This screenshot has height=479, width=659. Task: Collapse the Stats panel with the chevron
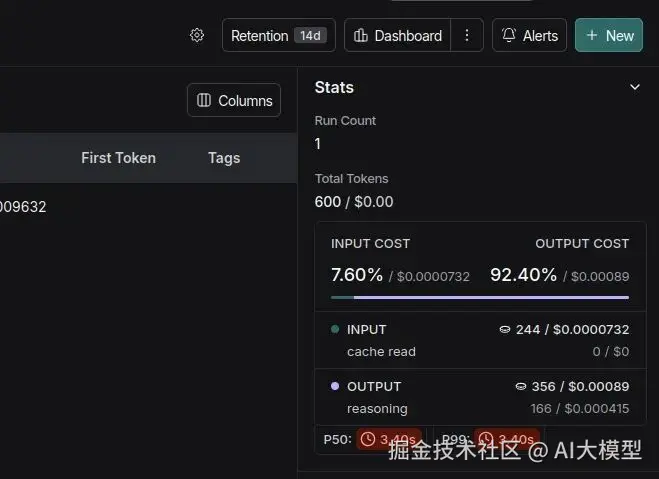pos(635,87)
